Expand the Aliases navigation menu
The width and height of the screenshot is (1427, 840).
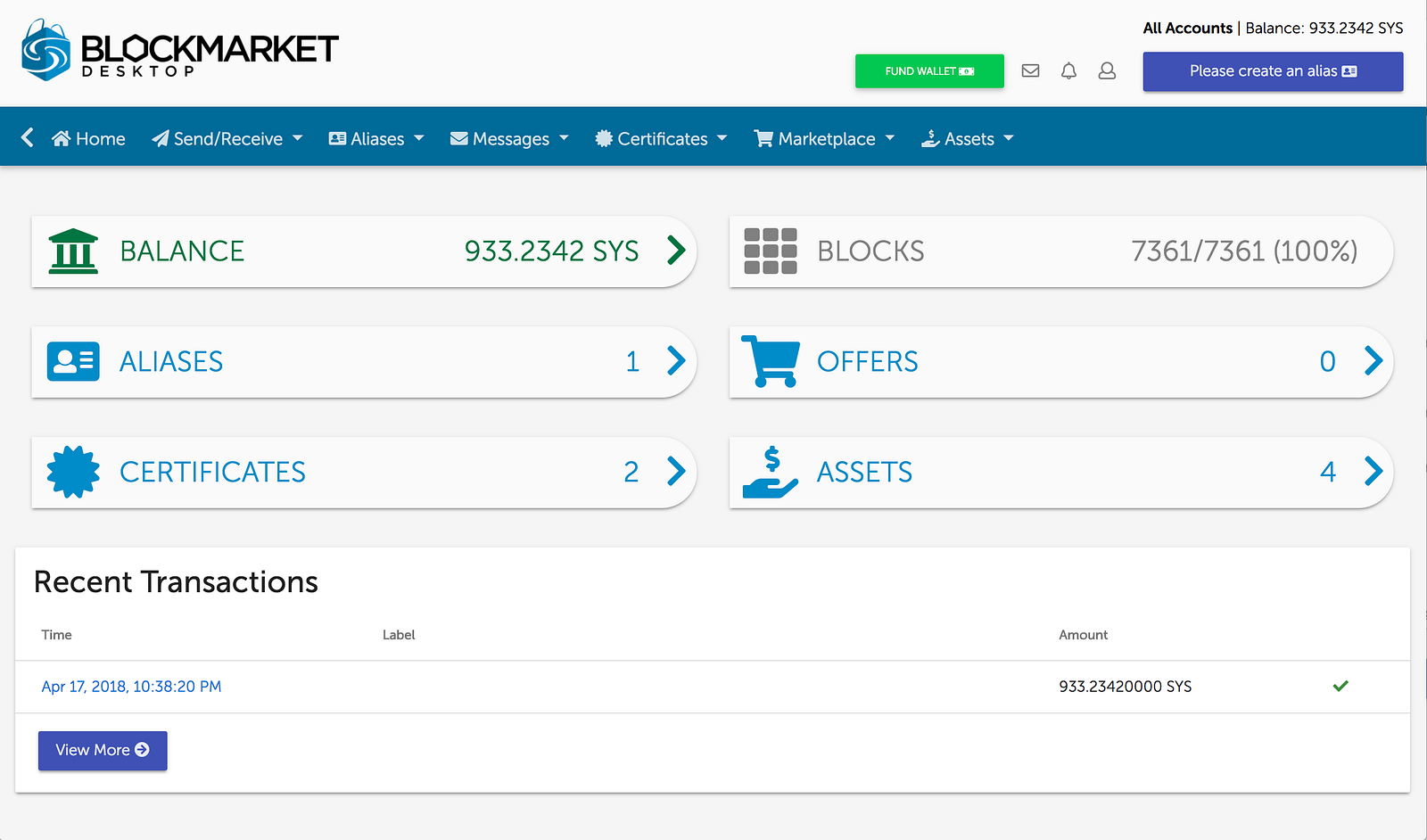tap(376, 138)
